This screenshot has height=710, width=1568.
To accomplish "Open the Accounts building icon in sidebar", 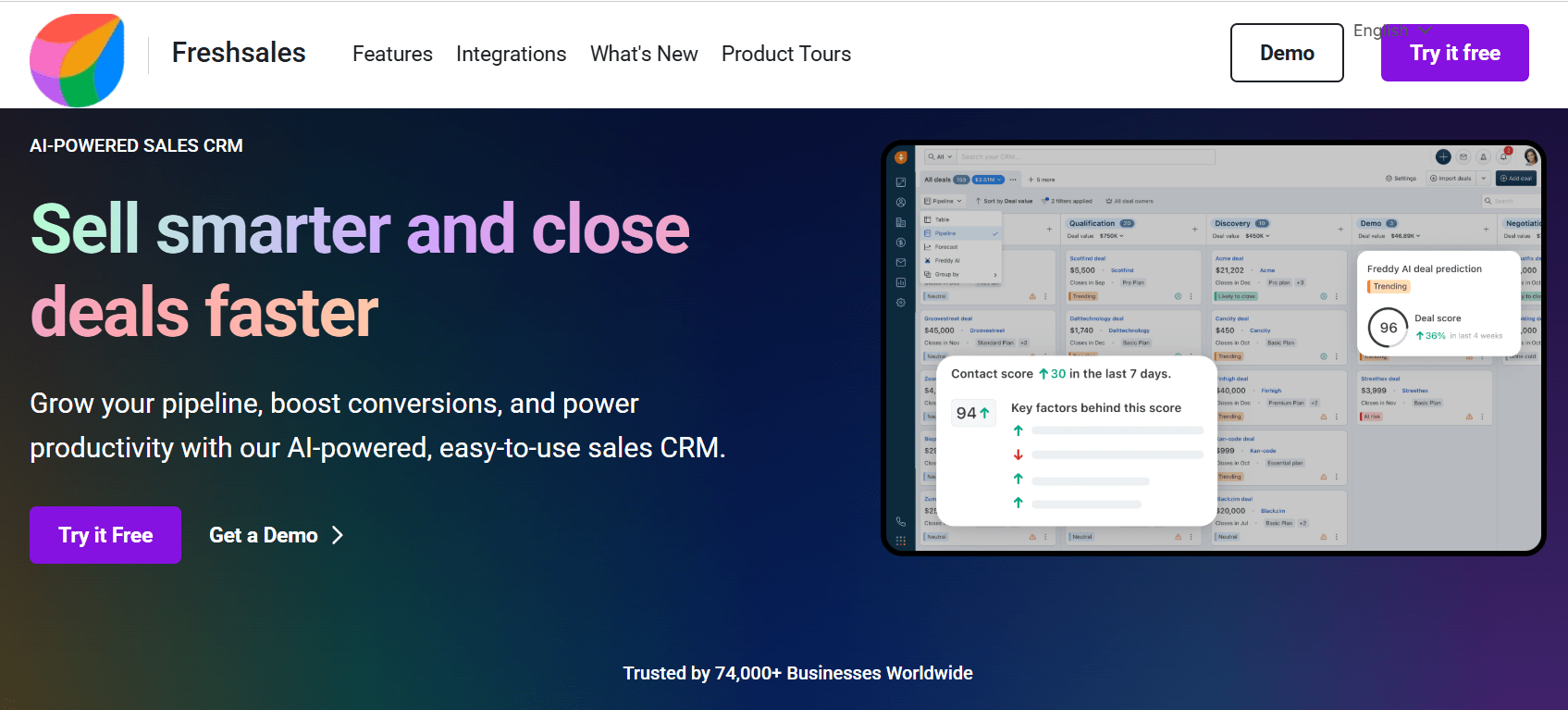I will point(901,222).
